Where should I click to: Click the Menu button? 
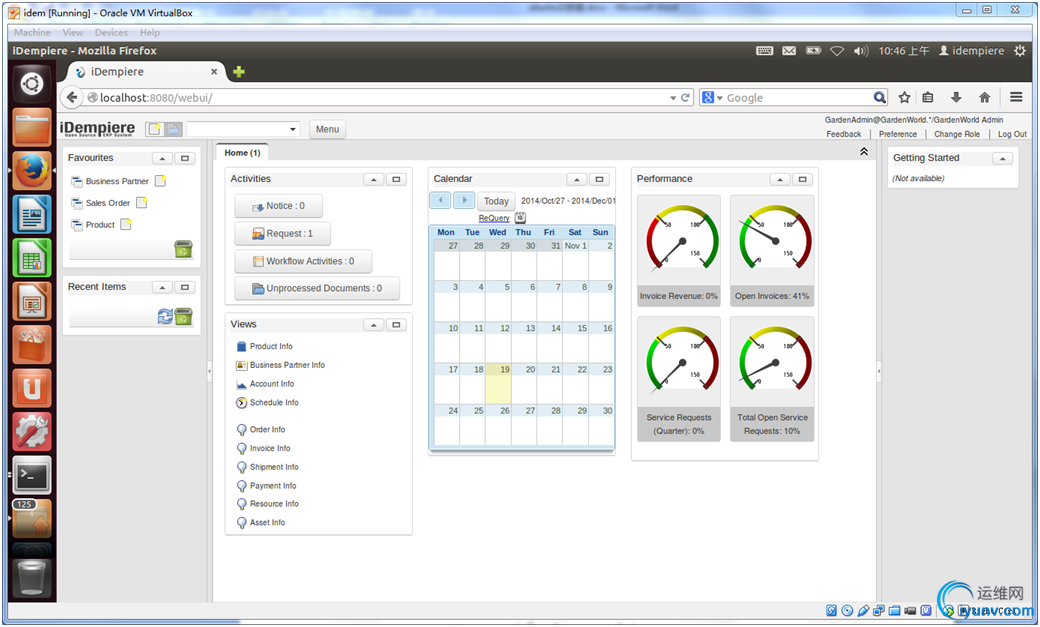point(327,129)
